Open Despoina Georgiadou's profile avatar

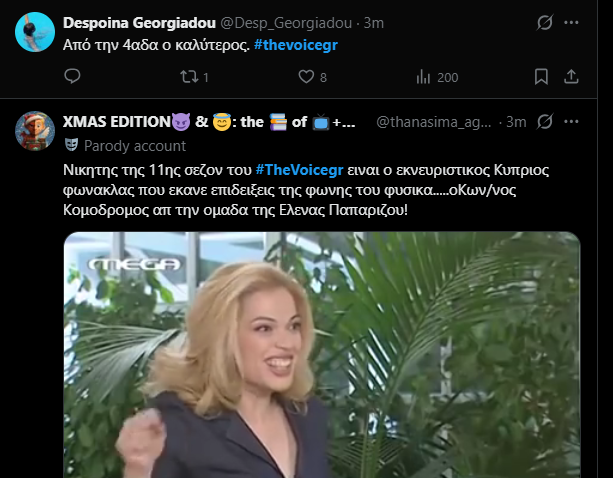click(x=35, y=31)
